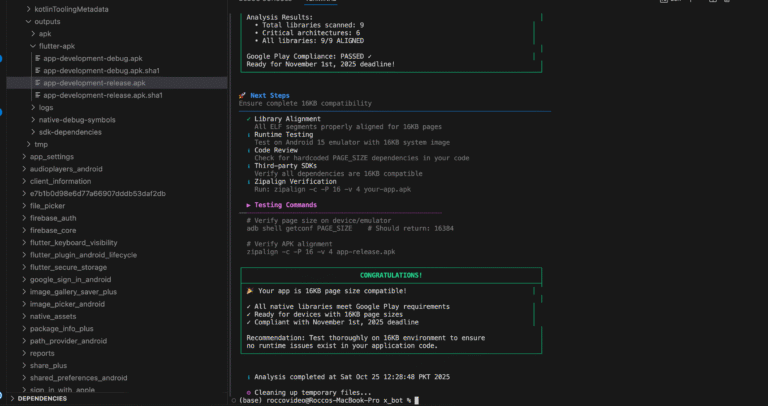Open the logs folder
768x406 pixels.
click(46, 107)
